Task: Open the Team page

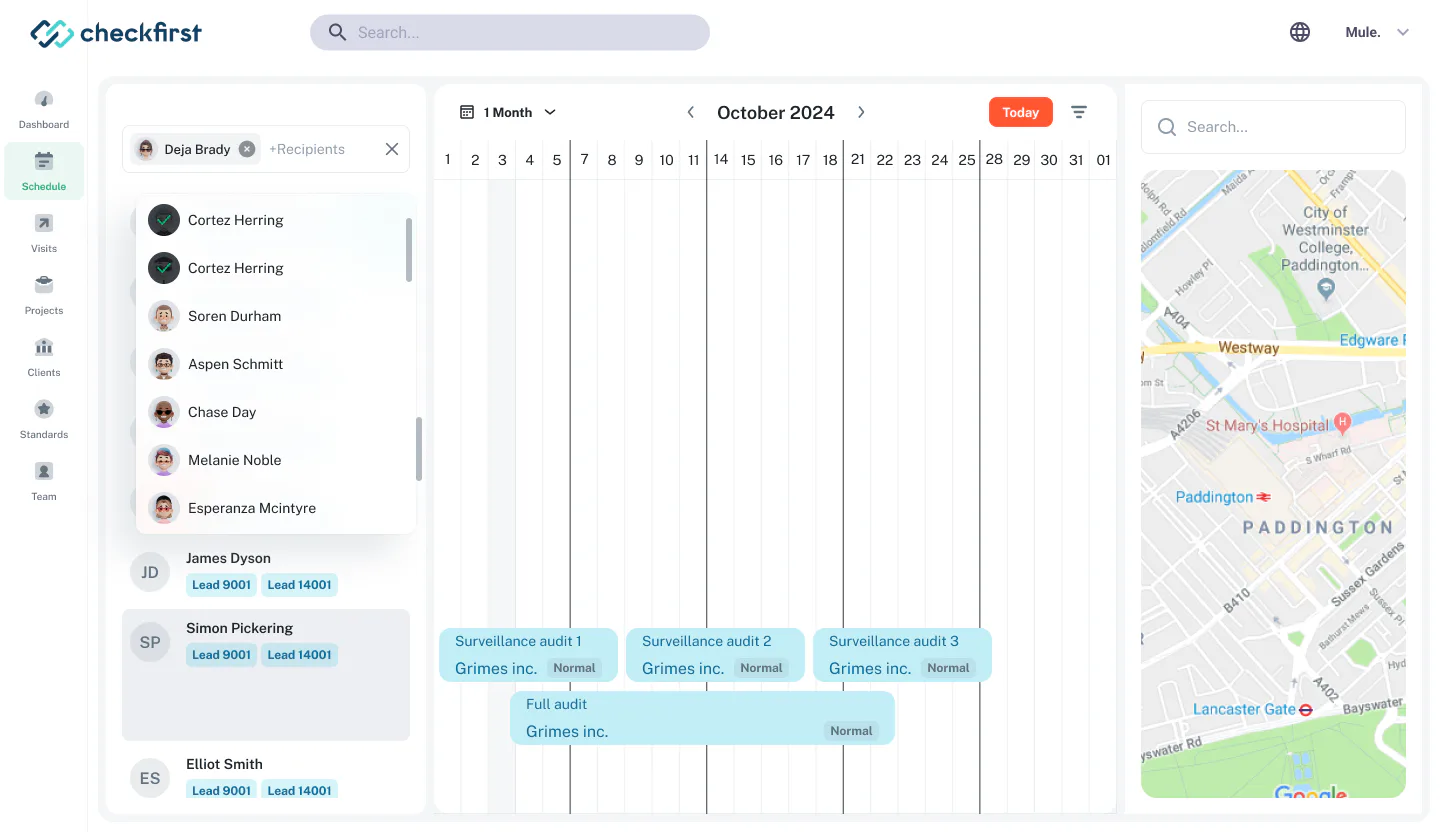Action: point(44,482)
